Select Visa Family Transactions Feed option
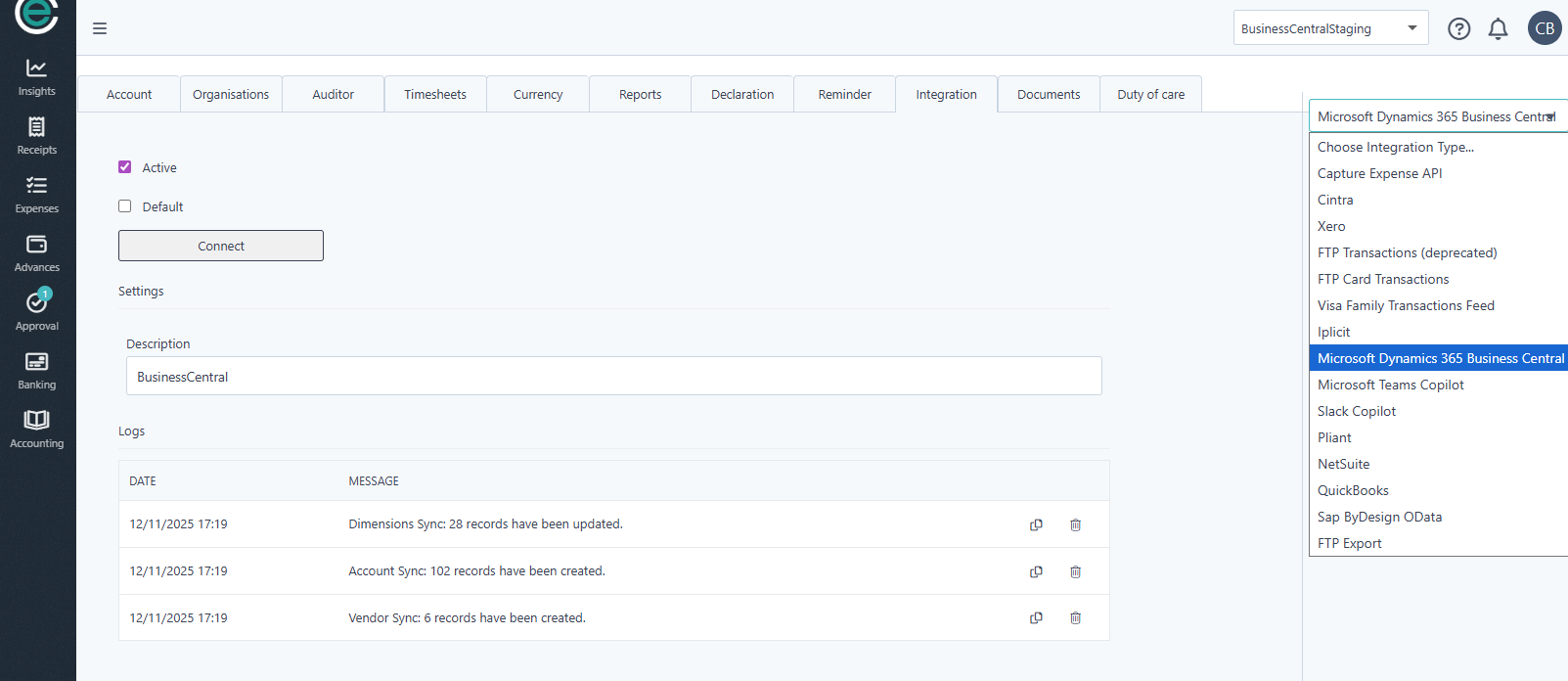The width and height of the screenshot is (1568, 681). (x=1438, y=305)
